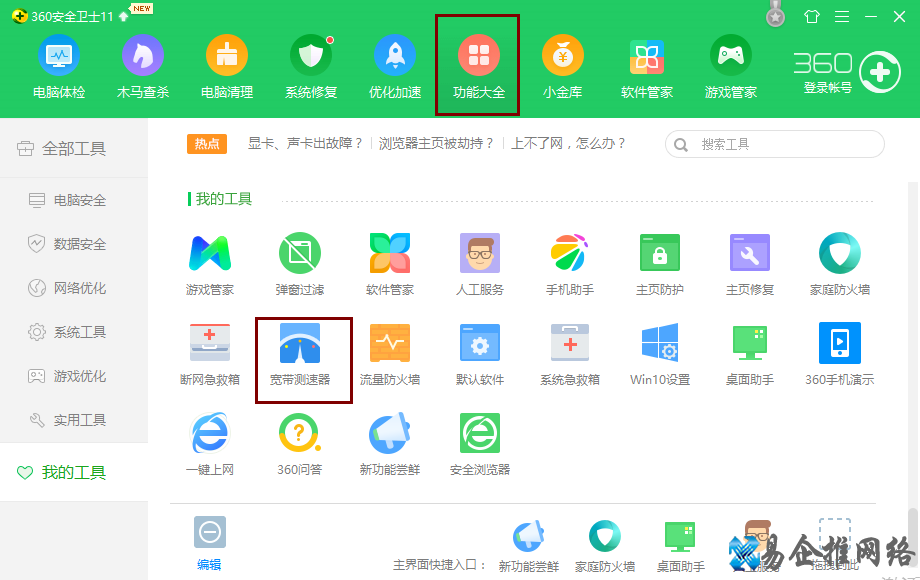
Task: Open 显卡、声卡出故障 help link
Action: (x=307, y=143)
